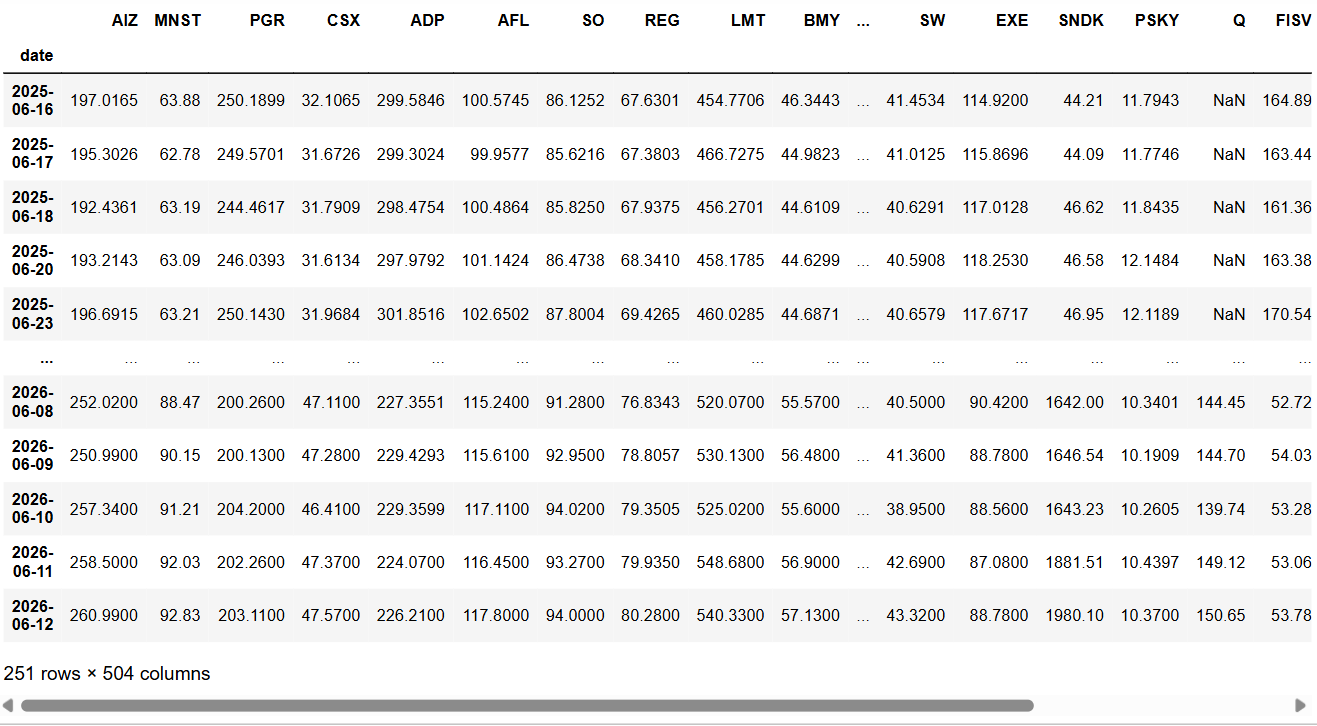1317x726 pixels.
Task: Select the SNDK column header
Action: 1081,20
